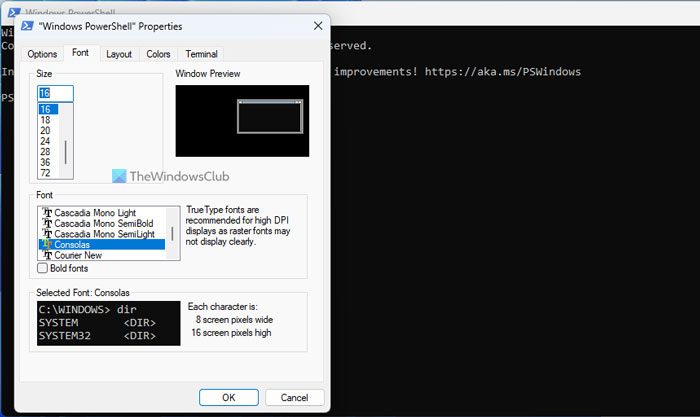Select the Consolas font entry
Viewport: 700px width, 417px height.
tap(102, 245)
